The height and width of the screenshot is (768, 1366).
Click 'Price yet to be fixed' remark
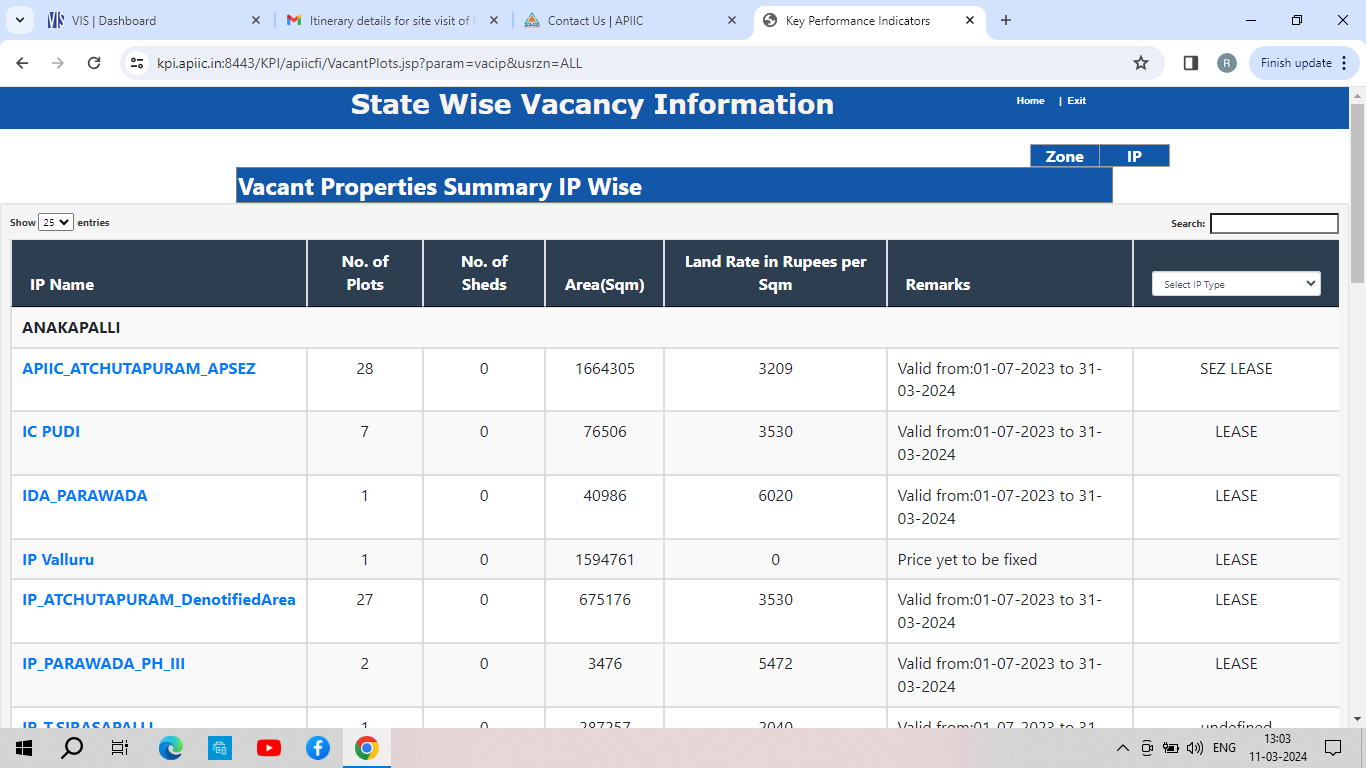pyautogui.click(x=967, y=560)
